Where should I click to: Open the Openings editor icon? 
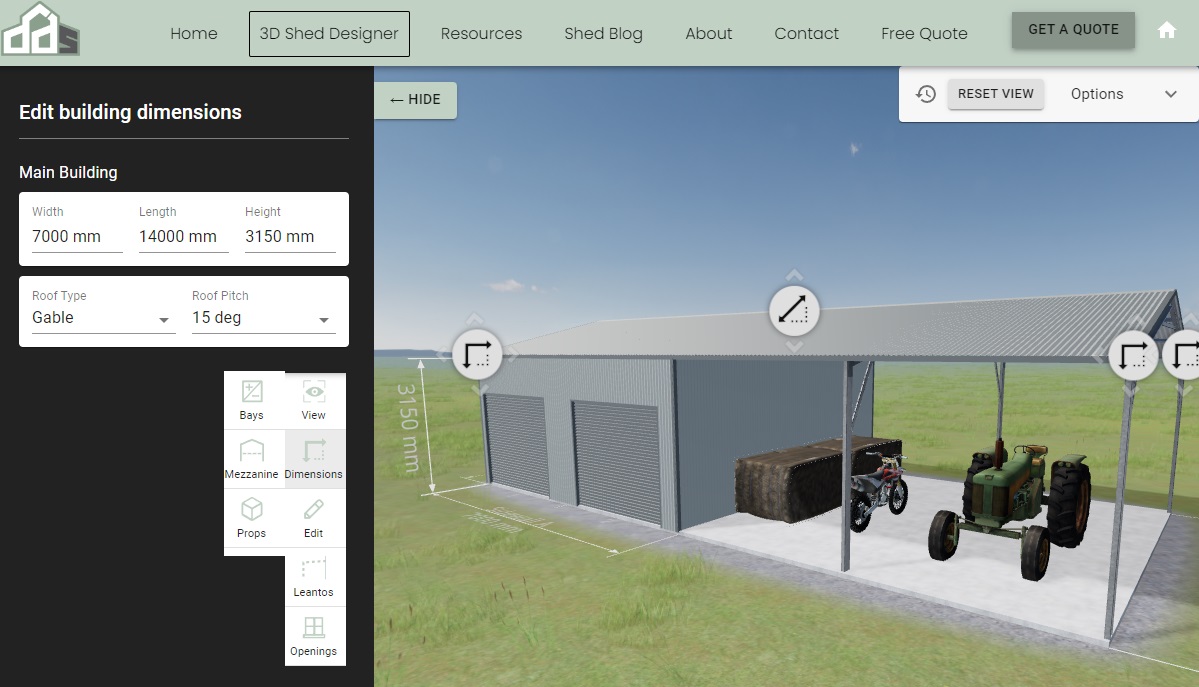(314, 636)
